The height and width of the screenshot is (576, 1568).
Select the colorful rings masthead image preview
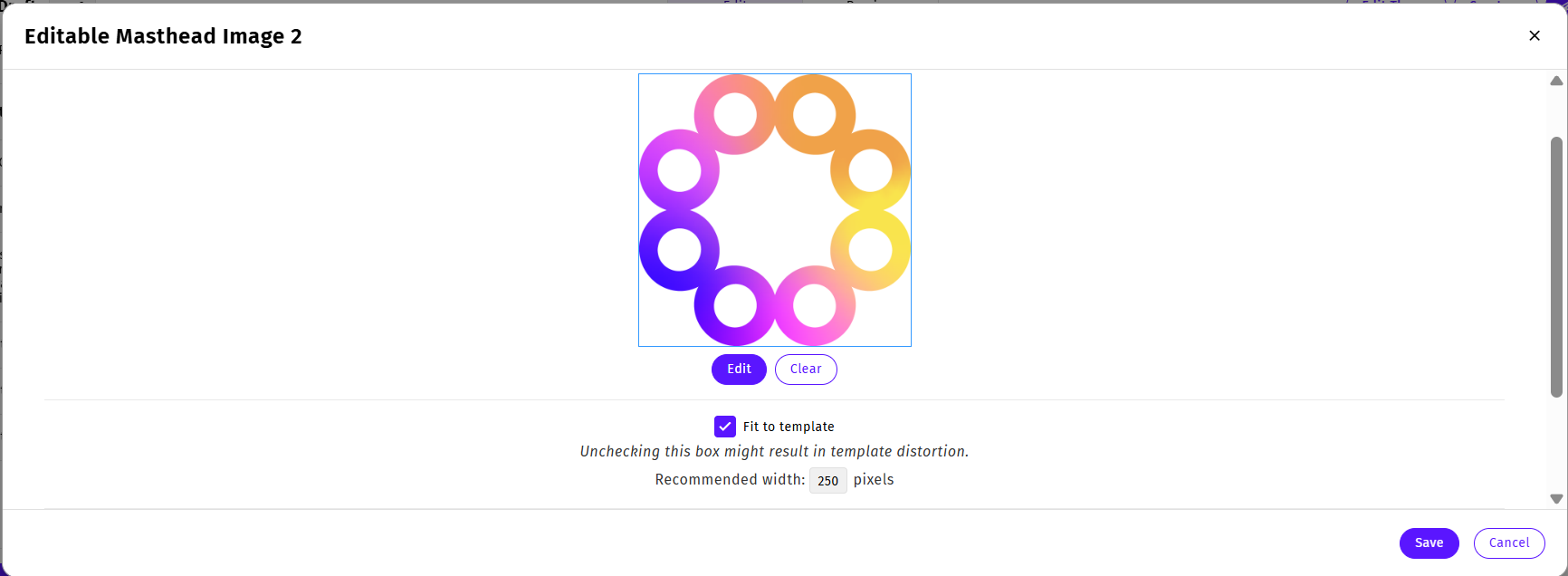coord(775,210)
